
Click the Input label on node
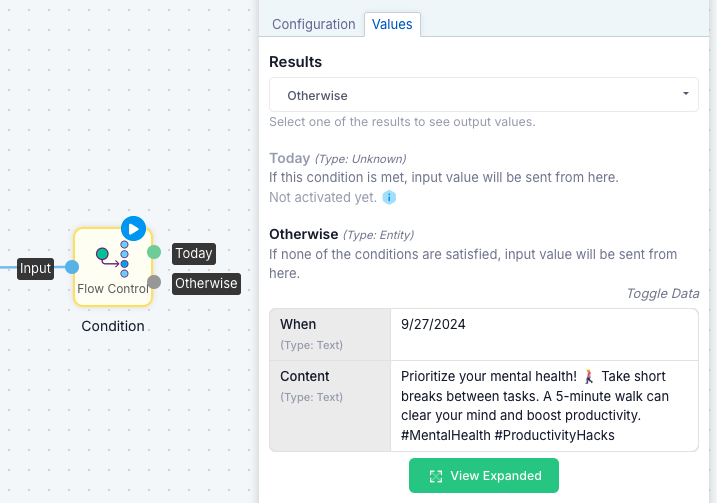click(35, 268)
